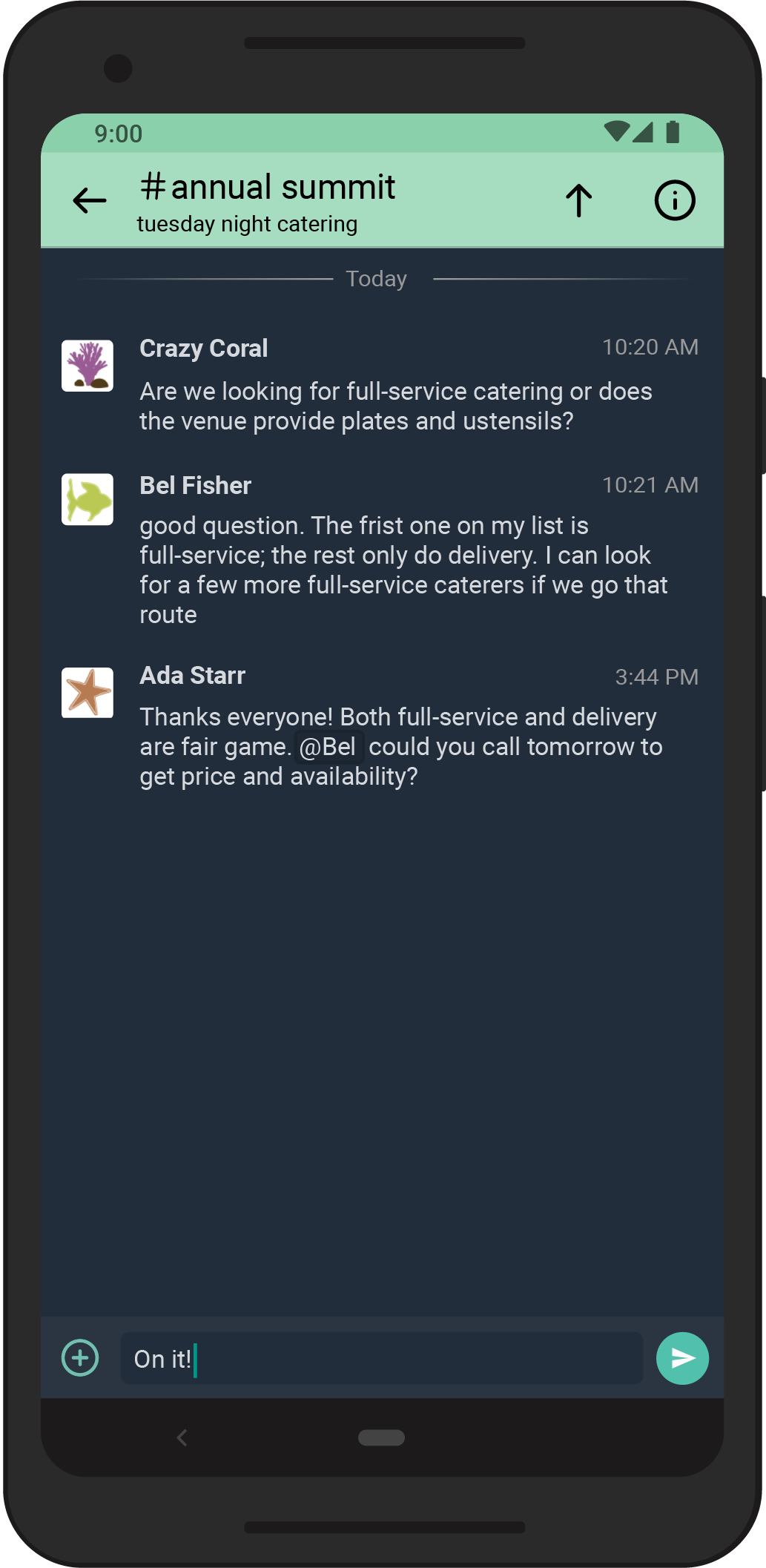Tap the Today date divider
The height and width of the screenshot is (1568, 766).
point(377,279)
